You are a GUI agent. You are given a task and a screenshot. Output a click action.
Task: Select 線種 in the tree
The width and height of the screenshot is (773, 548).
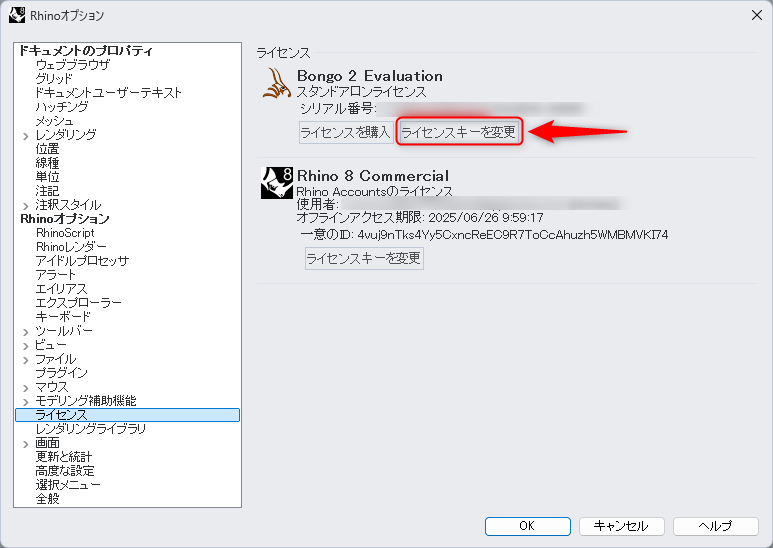coord(47,163)
